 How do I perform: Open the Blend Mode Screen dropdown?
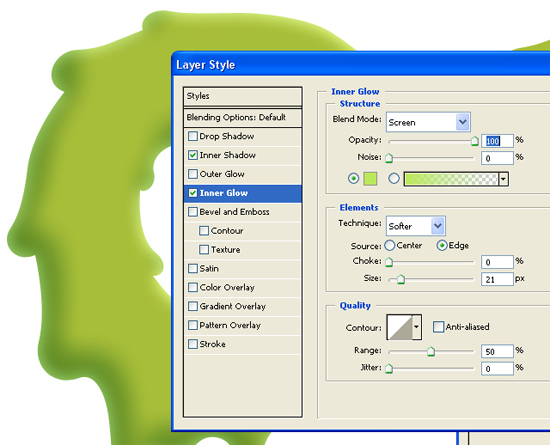[428, 122]
